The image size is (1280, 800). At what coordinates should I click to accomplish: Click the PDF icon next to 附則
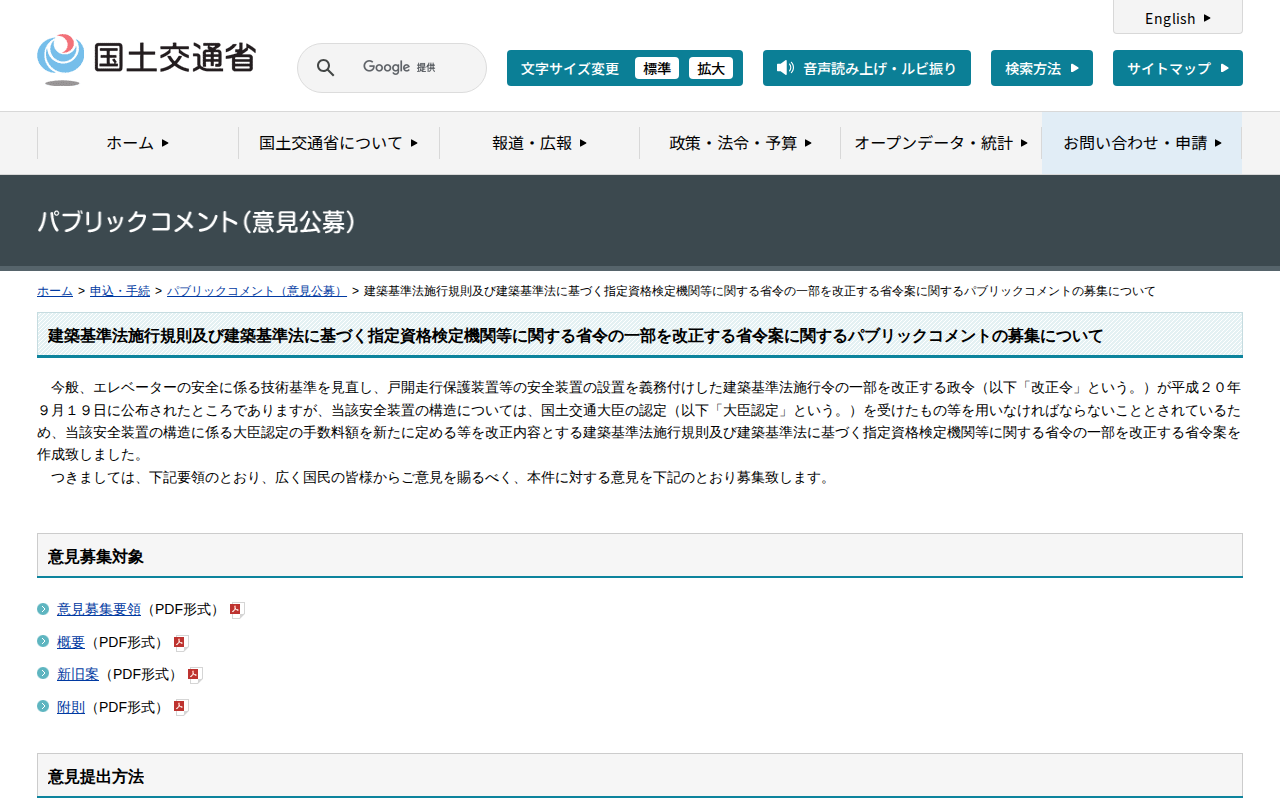[180, 708]
